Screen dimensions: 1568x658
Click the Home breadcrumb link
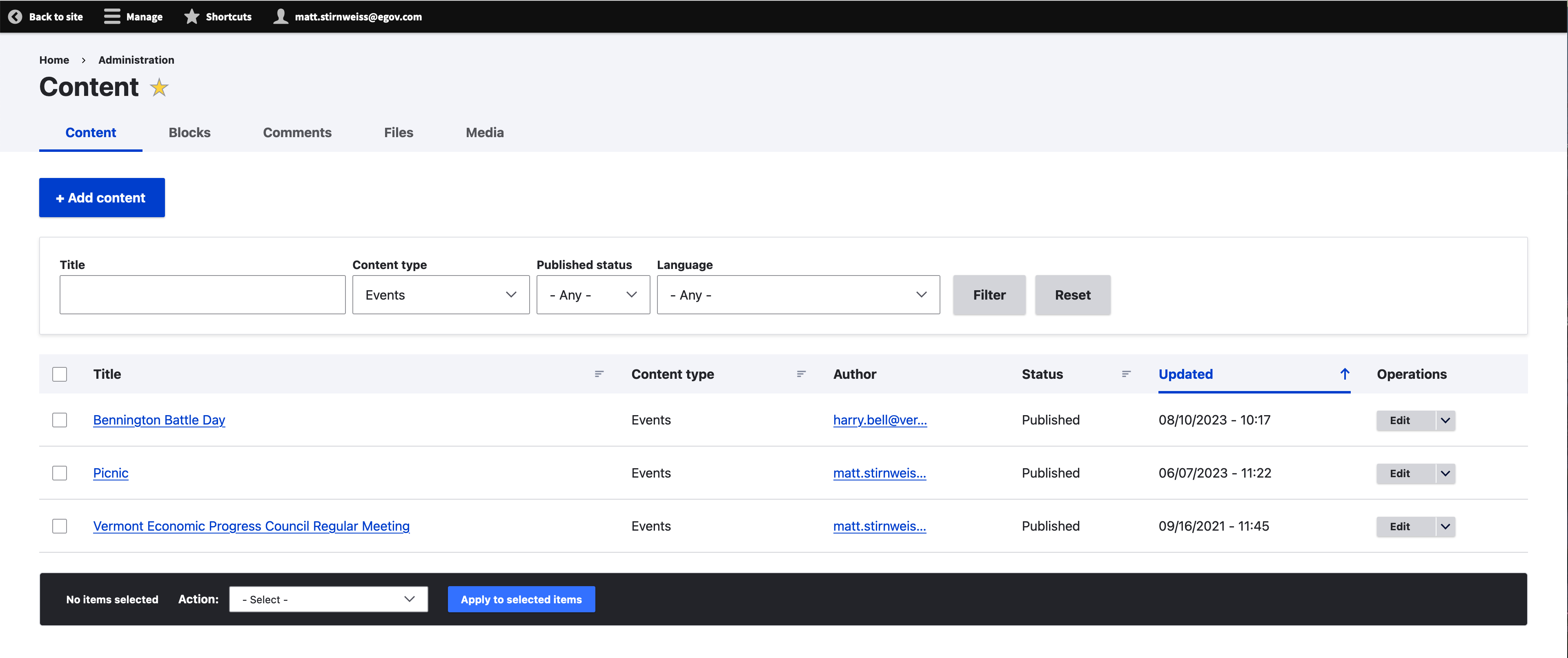(x=54, y=60)
